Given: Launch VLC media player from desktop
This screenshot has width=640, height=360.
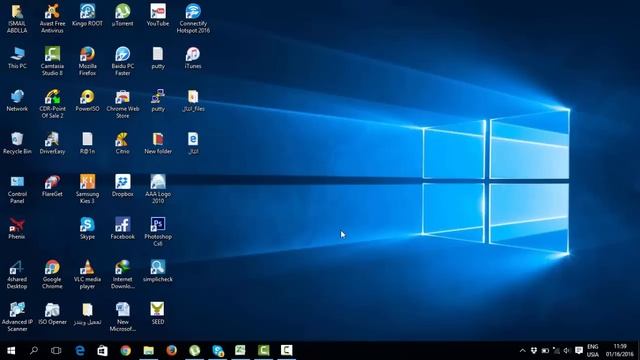Looking at the screenshot, I should (87, 275).
